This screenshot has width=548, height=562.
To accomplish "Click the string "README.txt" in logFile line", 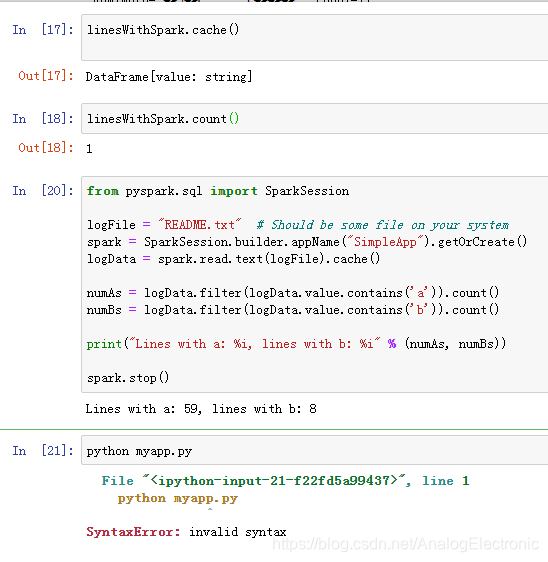I will [x=200, y=225].
